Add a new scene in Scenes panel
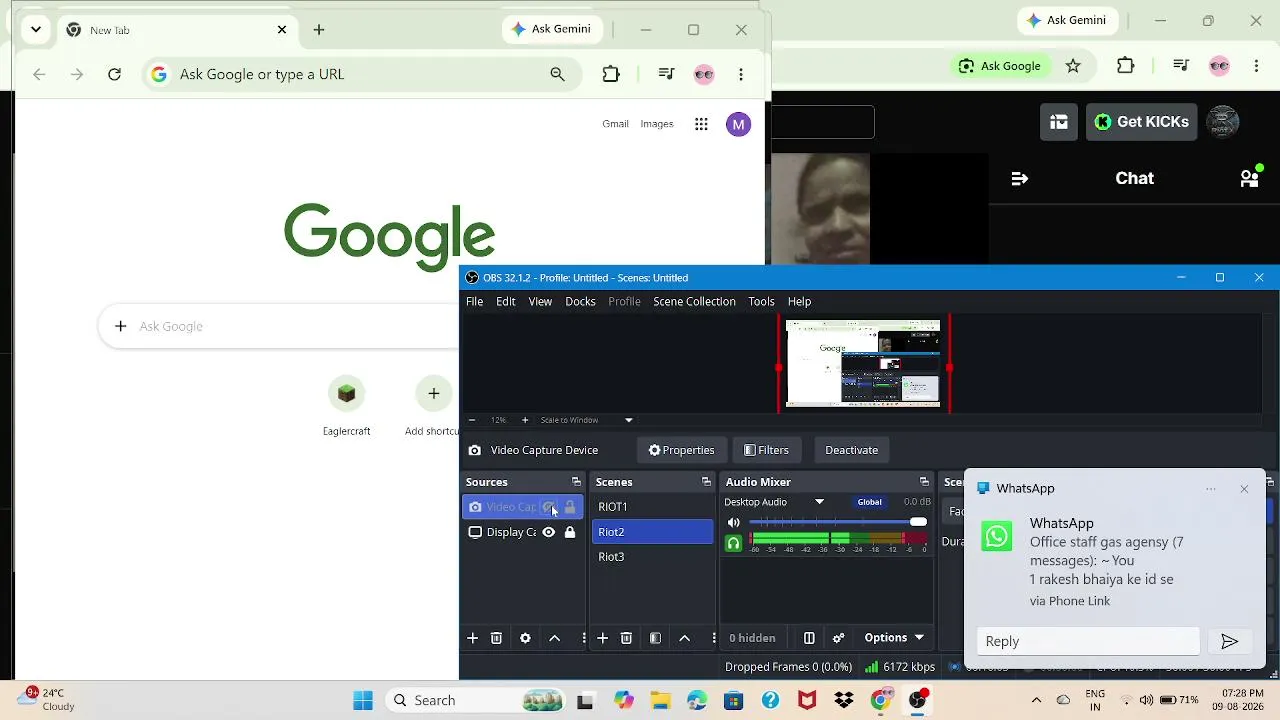The width and height of the screenshot is (1280, 720). click(603, 638)
